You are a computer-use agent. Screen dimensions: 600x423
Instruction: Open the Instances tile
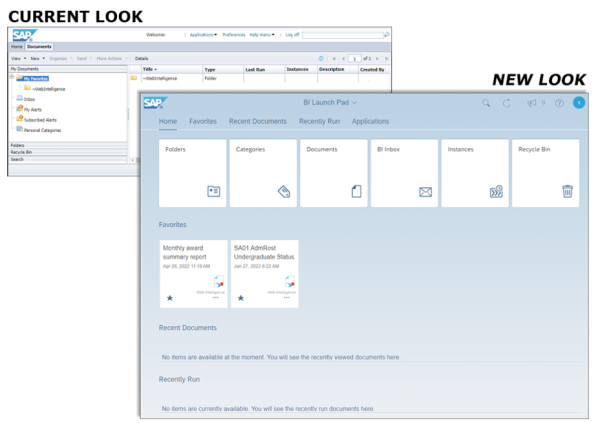pyautogui.click(x=475, y=173)
